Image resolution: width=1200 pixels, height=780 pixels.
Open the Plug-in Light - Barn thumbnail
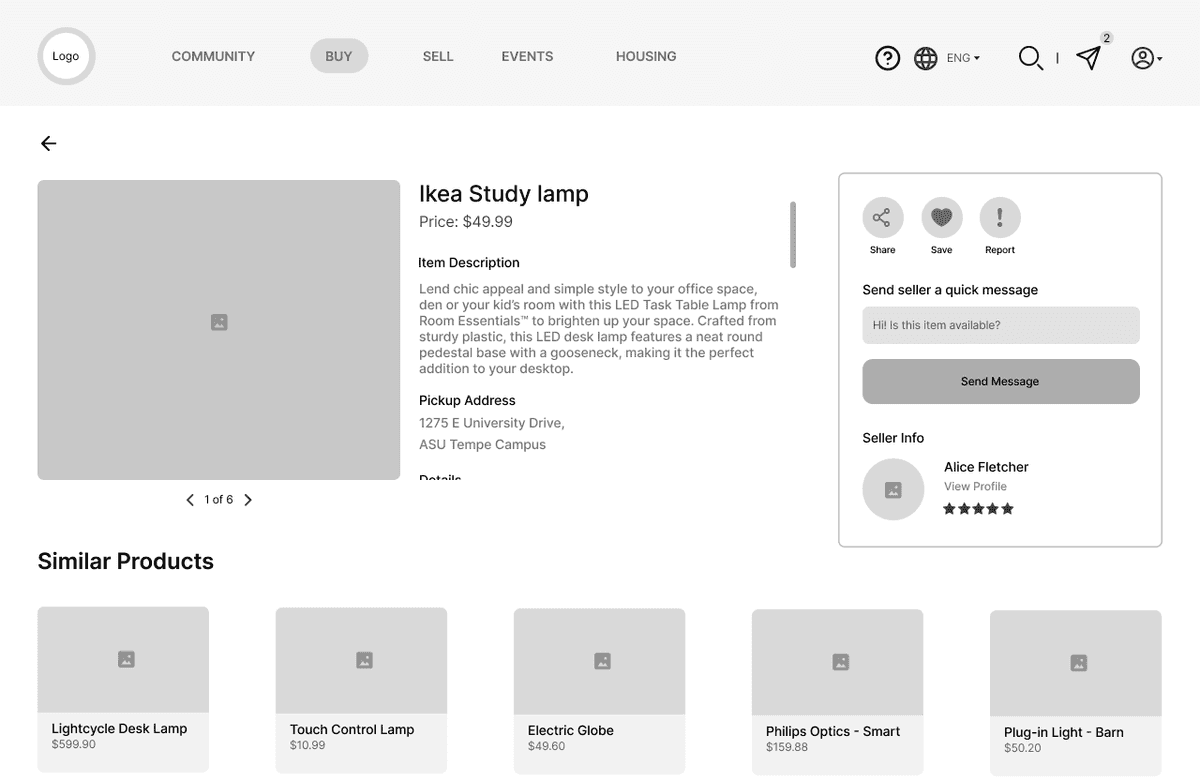1075,663
